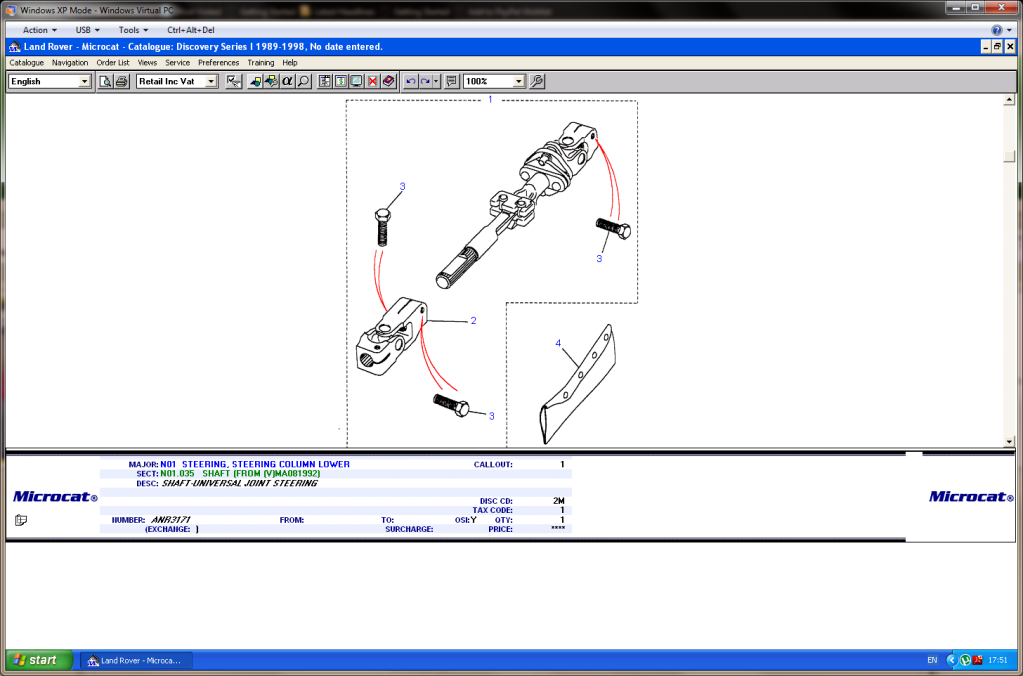Open the Retail Inc Vat price dropdown
The width and height of the screenshot is (1023, 676).
pos(211,82)
